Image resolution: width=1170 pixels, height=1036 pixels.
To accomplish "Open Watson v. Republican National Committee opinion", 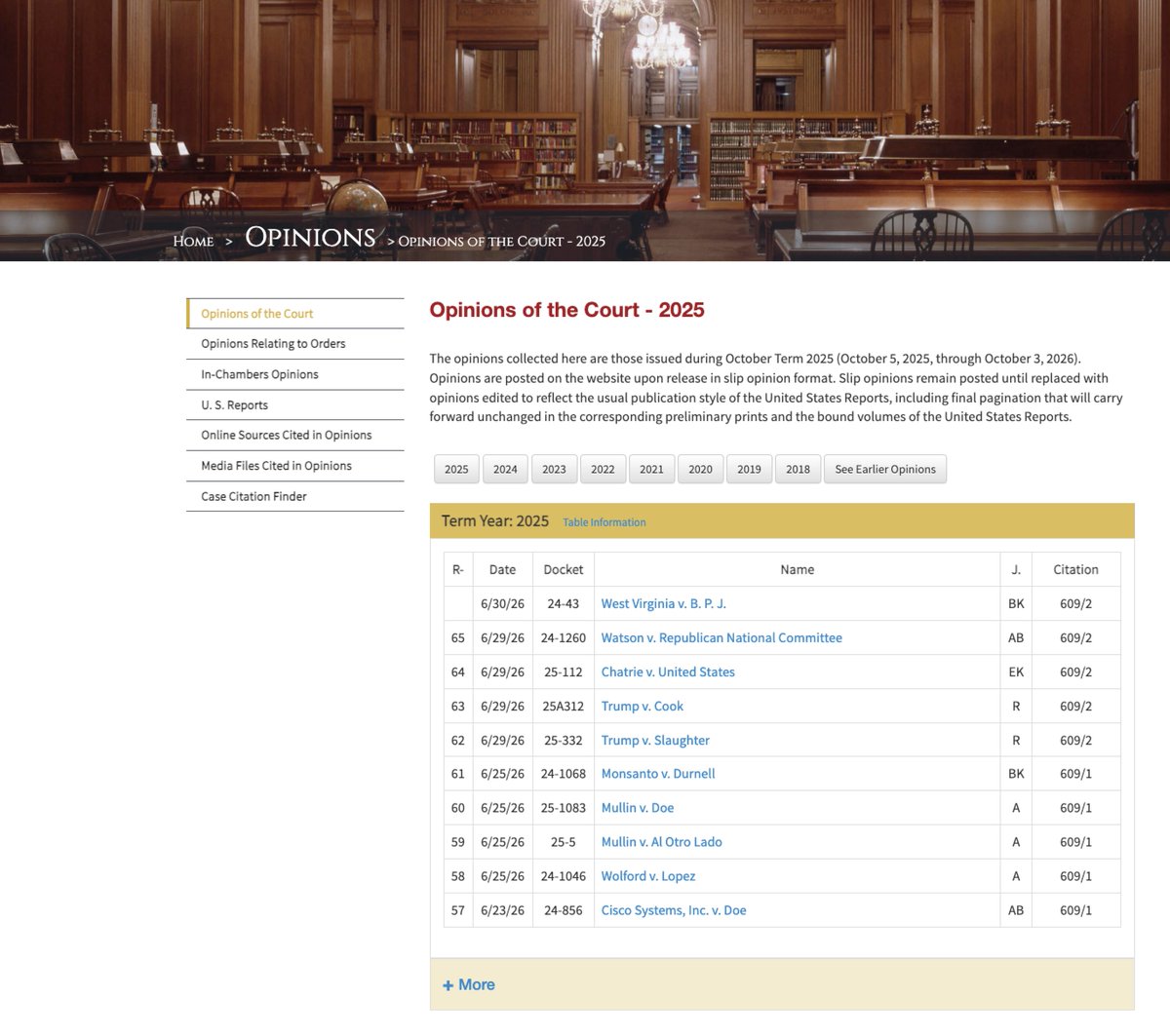I will click(x=721, y=638).
